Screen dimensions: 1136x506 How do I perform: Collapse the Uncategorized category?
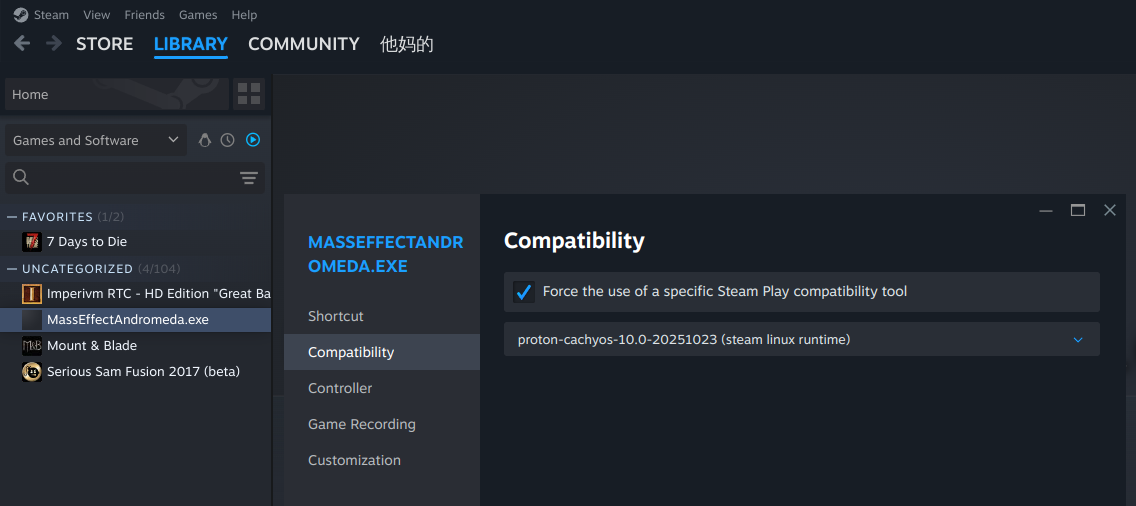(x=12, y=269)
